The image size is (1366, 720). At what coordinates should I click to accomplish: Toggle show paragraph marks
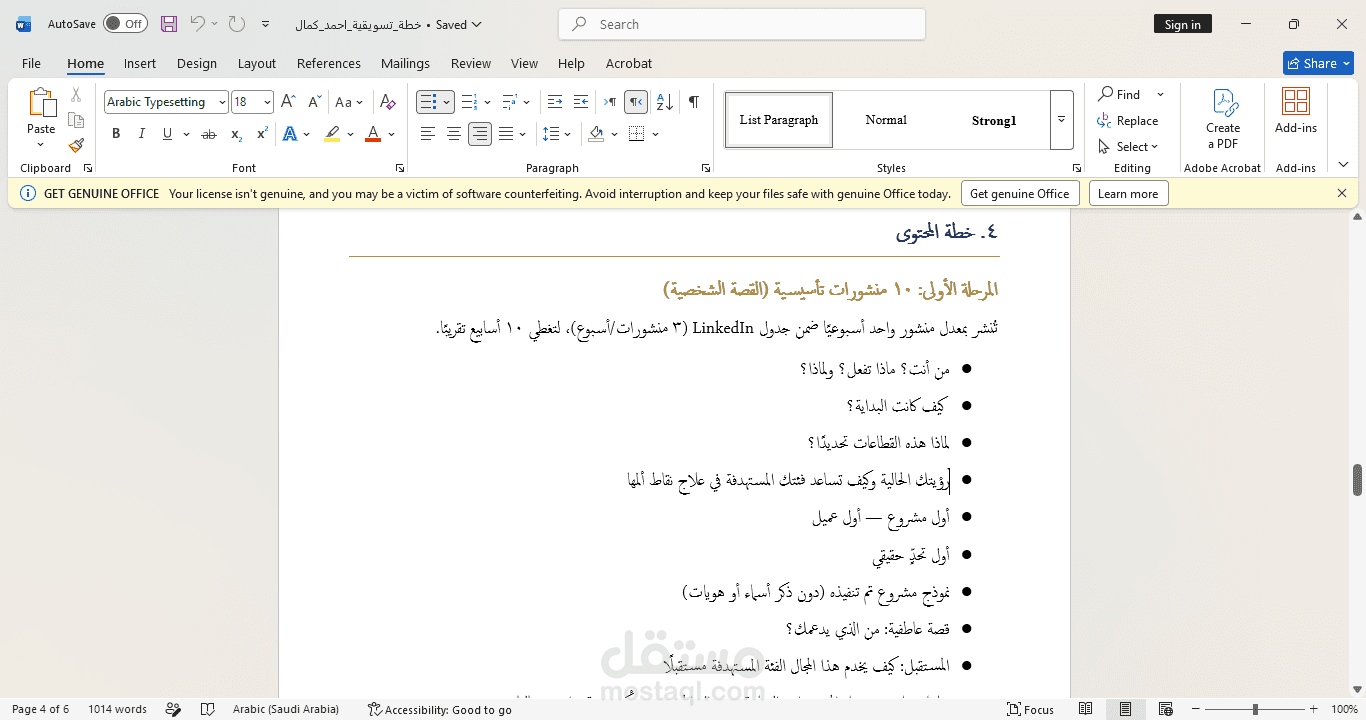[693, 102]
